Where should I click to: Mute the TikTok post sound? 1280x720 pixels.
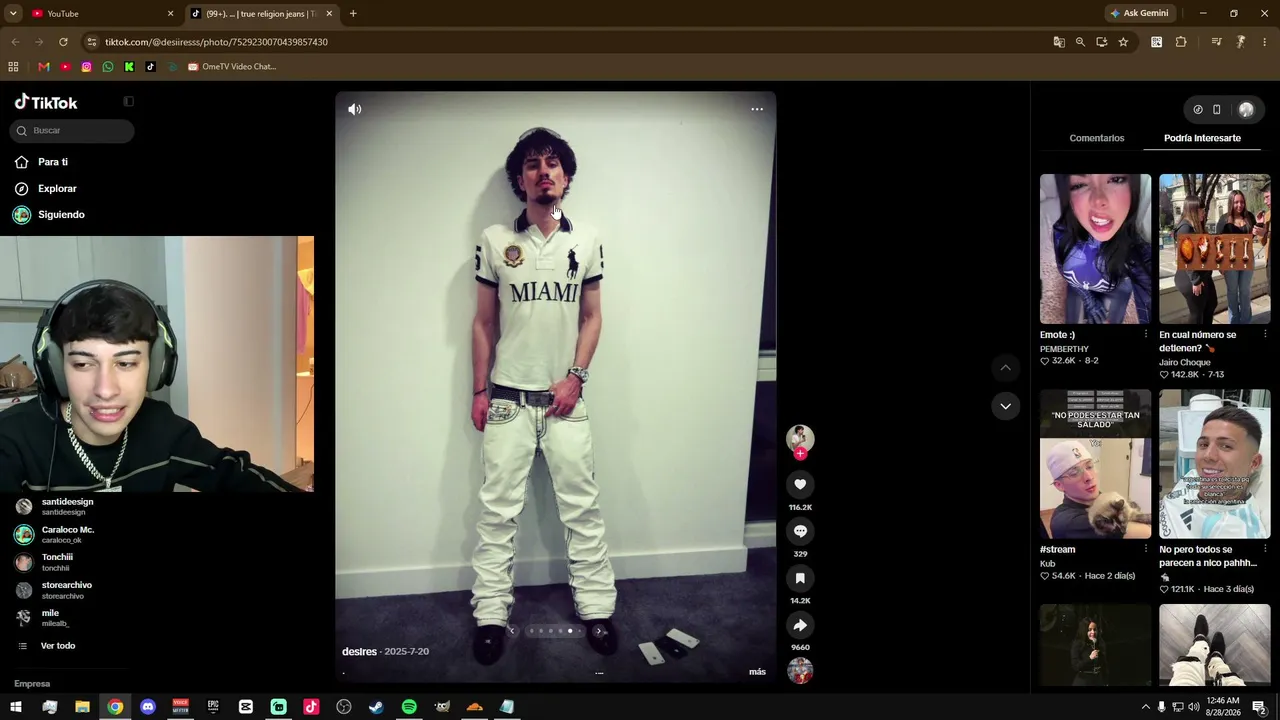(x=354, y=109)
